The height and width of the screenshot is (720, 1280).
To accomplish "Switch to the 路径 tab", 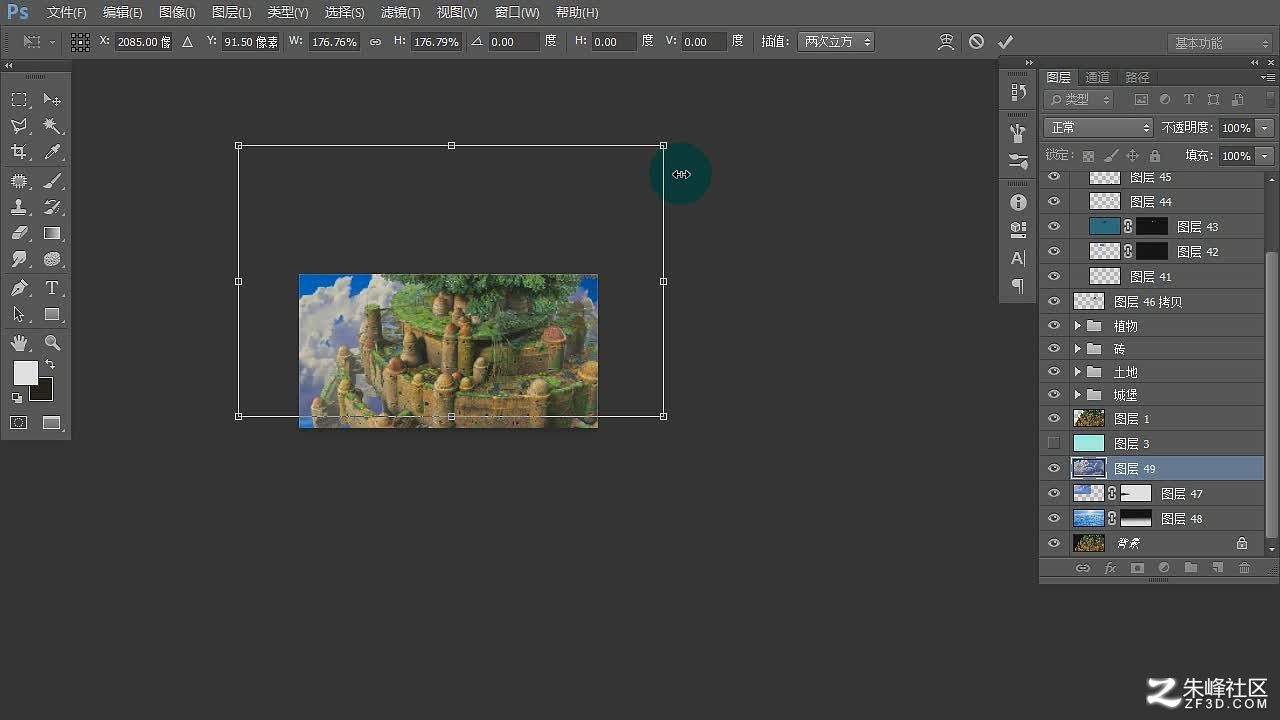I will pos(1137,77).
